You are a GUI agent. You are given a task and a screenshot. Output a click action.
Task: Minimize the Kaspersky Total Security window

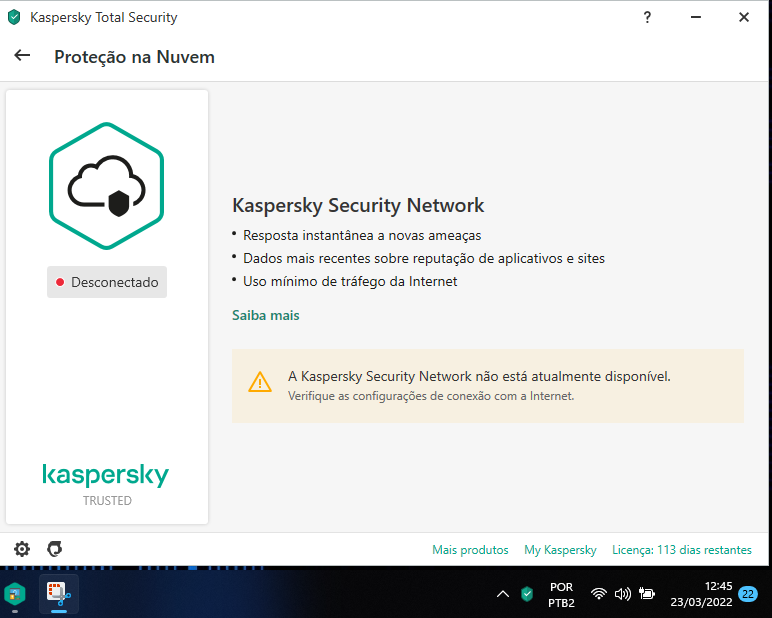[696, 17]
